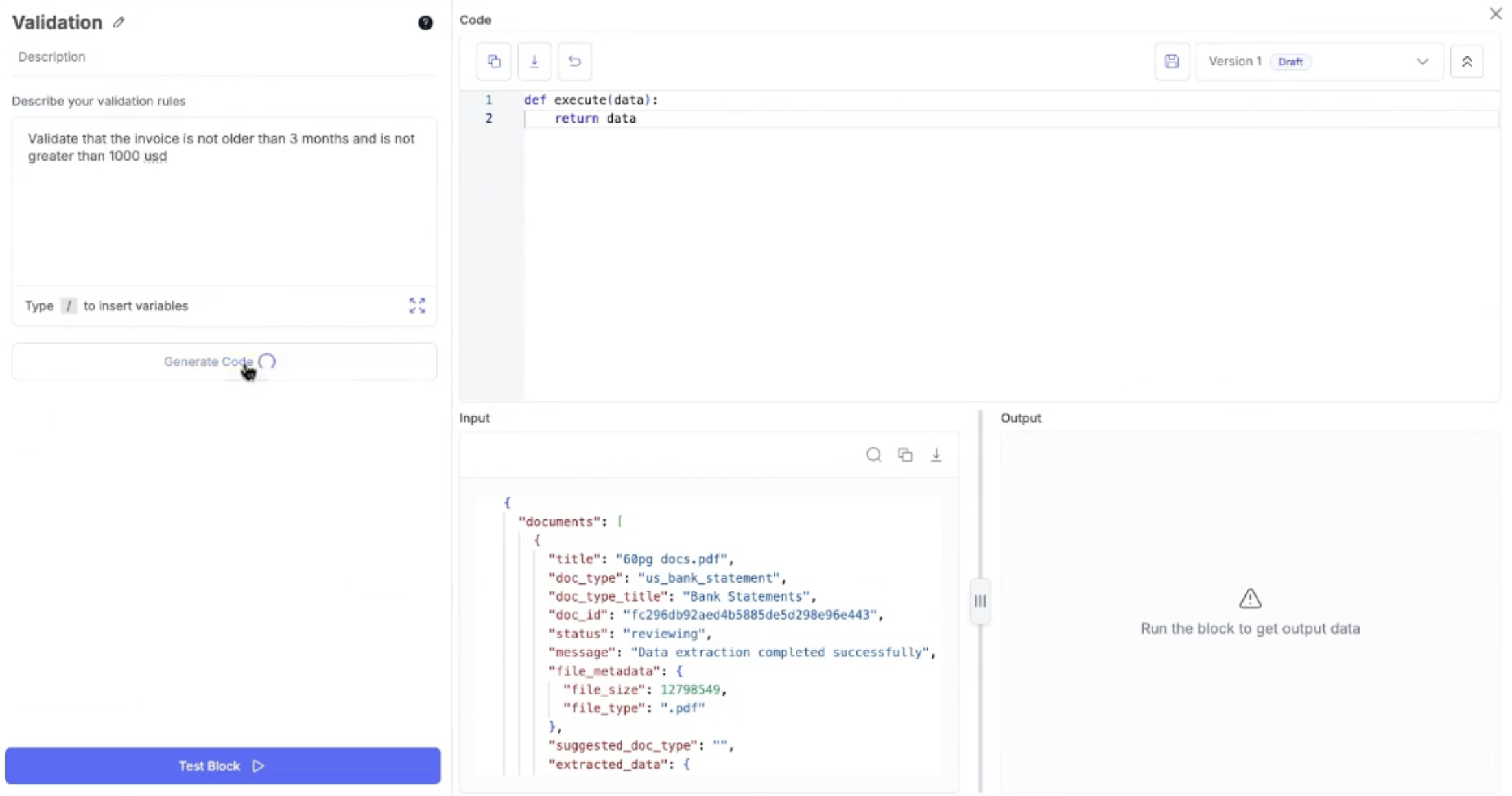1512x796 pixels.
Task: Collapse the code panel with double chevron
Action: pyautogui.click(x=1467, y=62)
